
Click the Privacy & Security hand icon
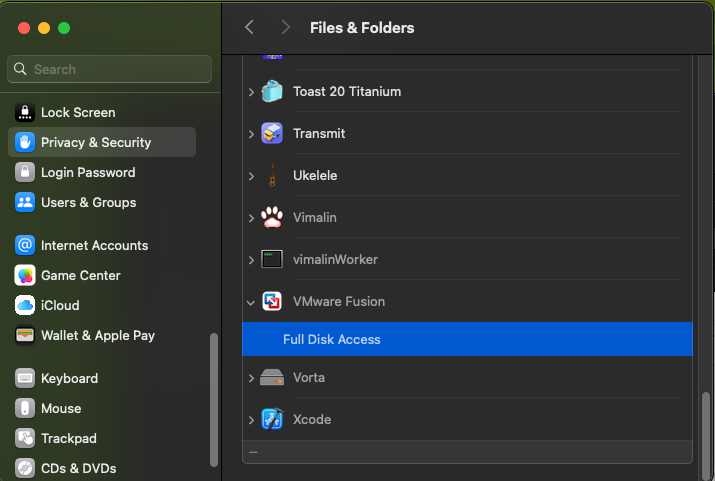pyautogui.click(x=25, y=142)
